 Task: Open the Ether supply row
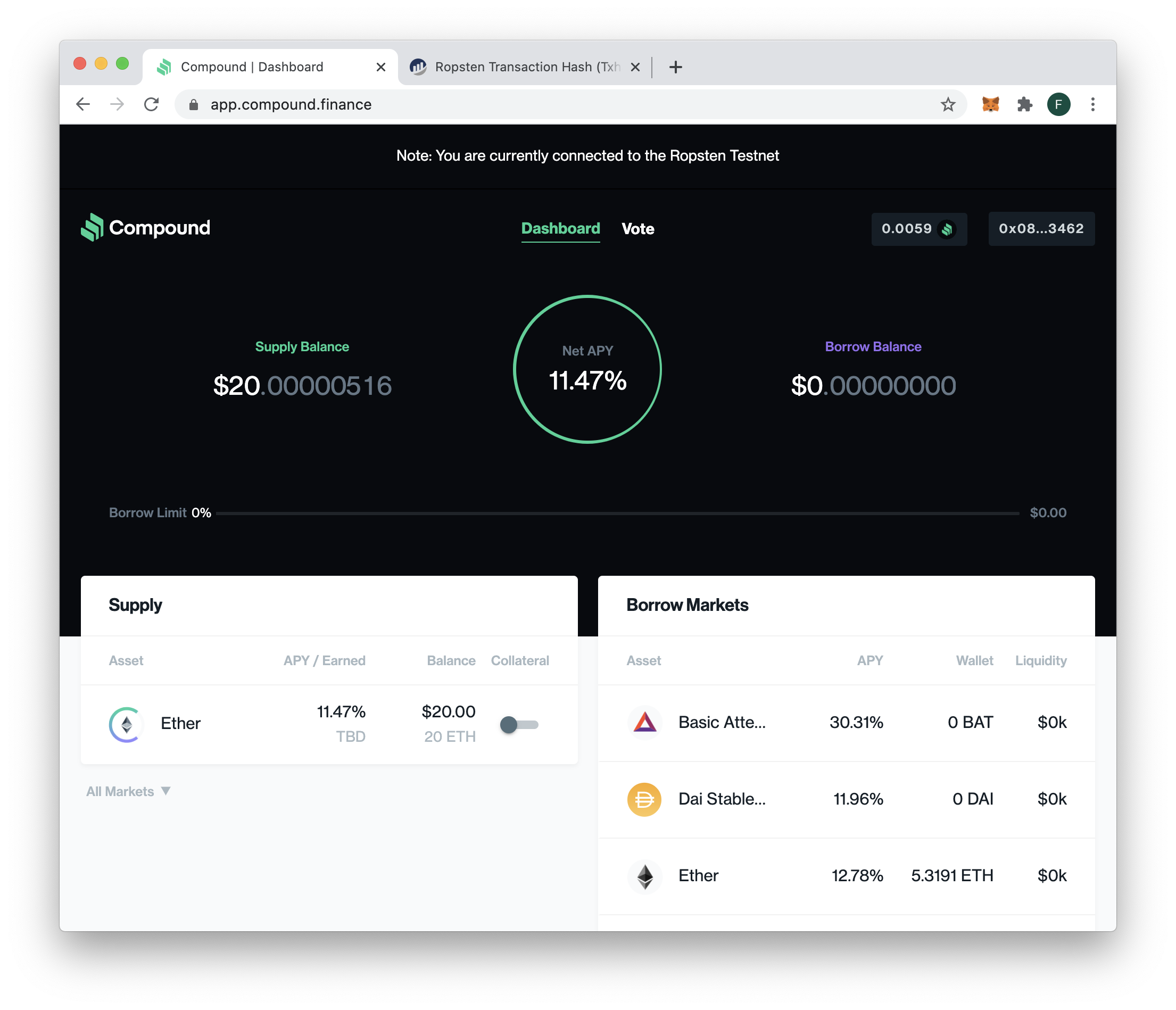coord(329,724)
